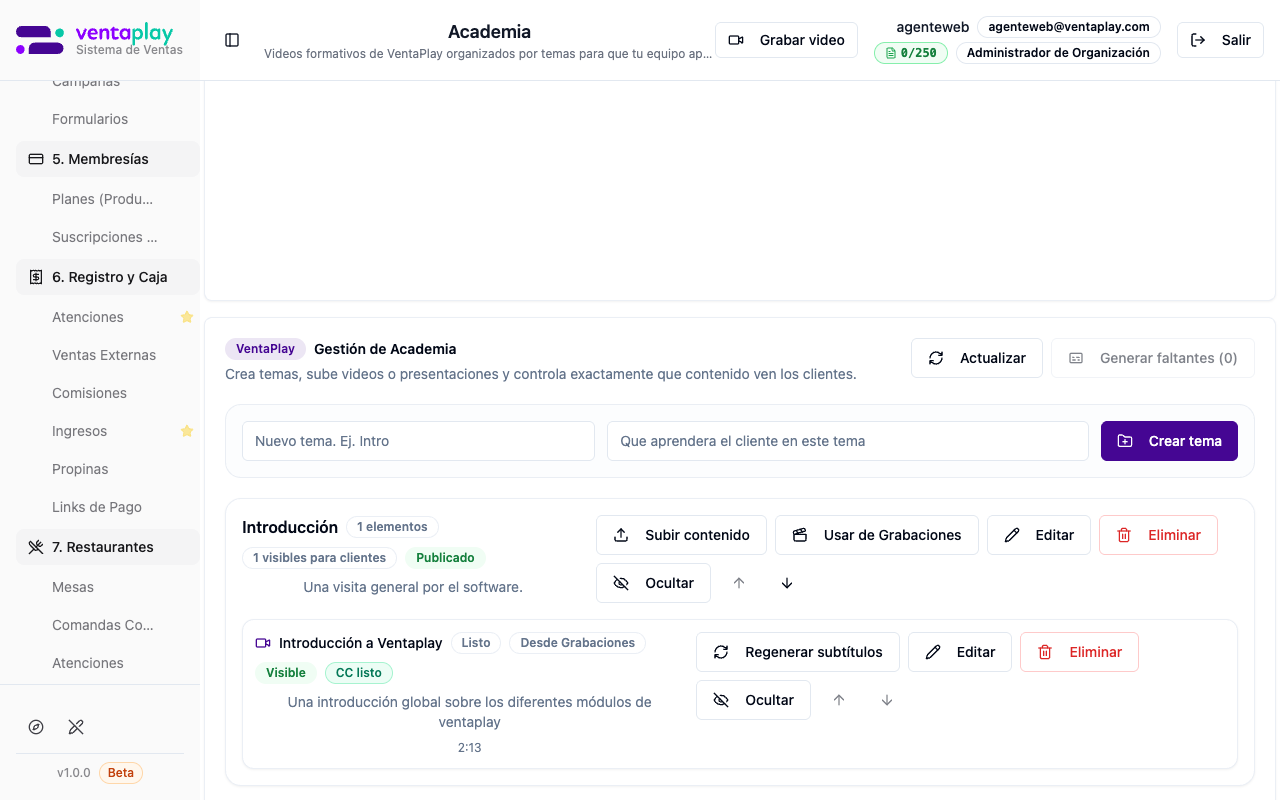1280x800 pixels.
Task: Select the Grabar video camera icon
Action: [x=737, y=39]
